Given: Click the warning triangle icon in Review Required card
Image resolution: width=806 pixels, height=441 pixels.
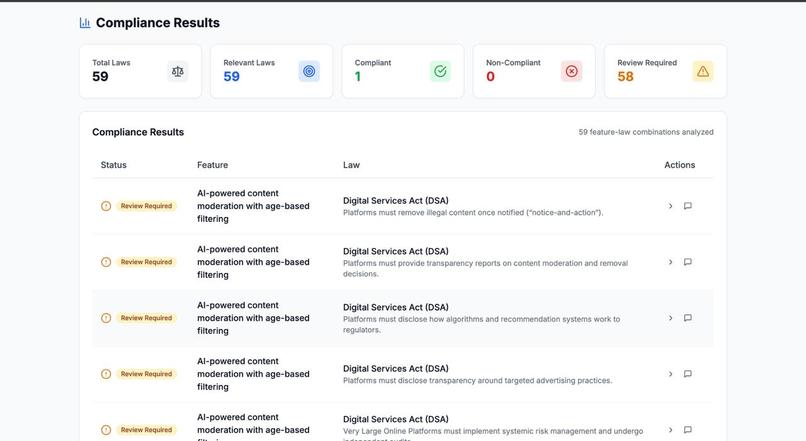Looking at the screenshot, I should point(703,71).
